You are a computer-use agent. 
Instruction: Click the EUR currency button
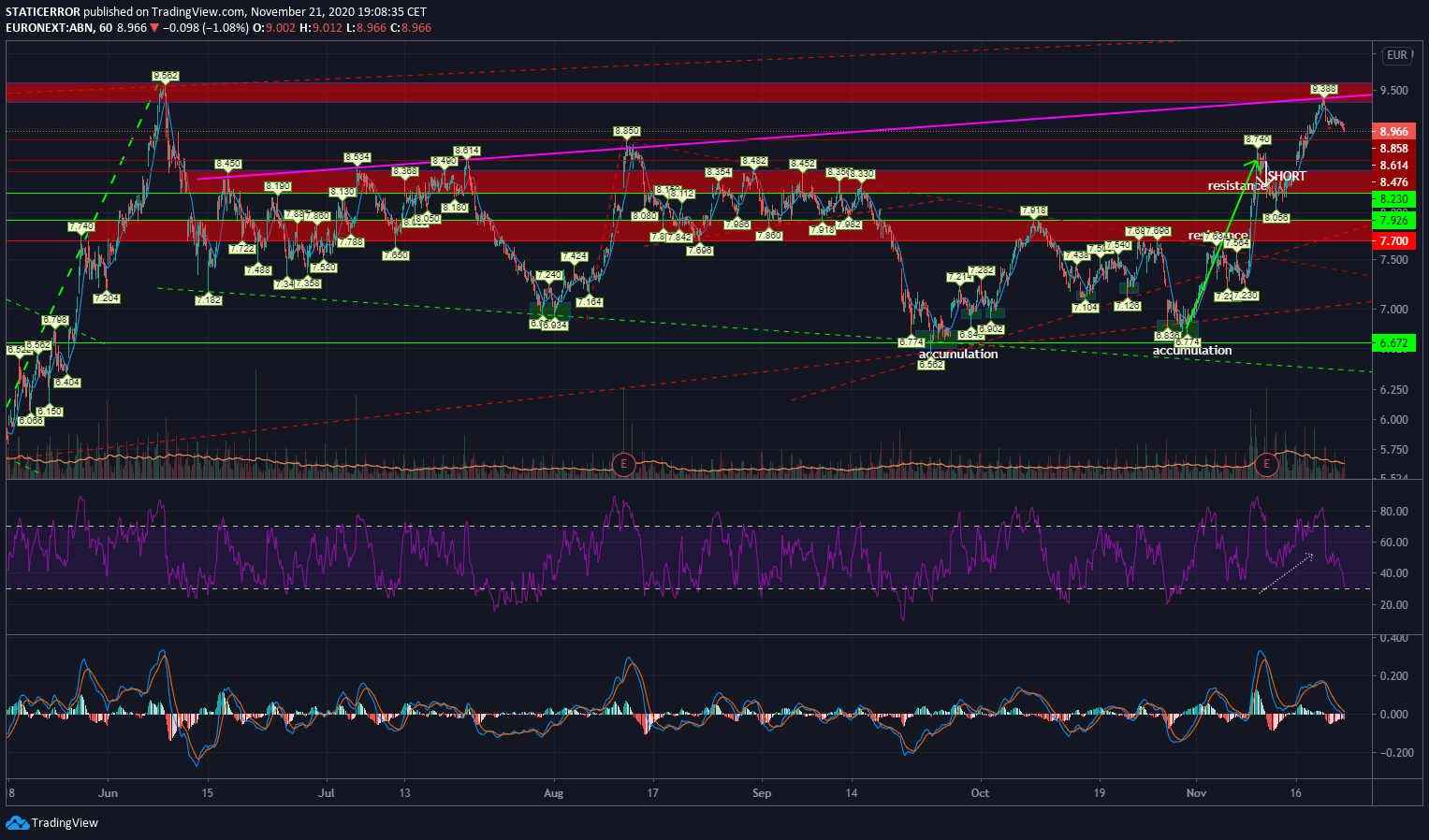(x=1396, y=55)
